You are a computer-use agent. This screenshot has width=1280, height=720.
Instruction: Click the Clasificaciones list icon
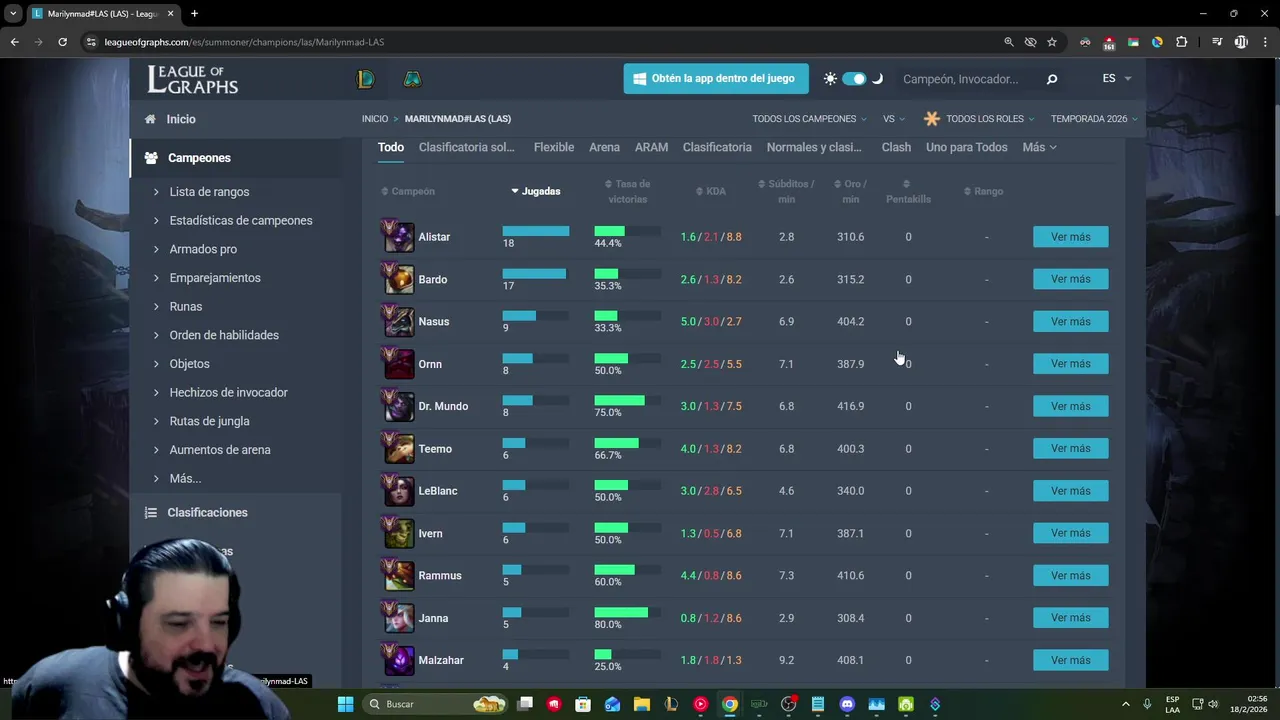[x=151, y=512]
